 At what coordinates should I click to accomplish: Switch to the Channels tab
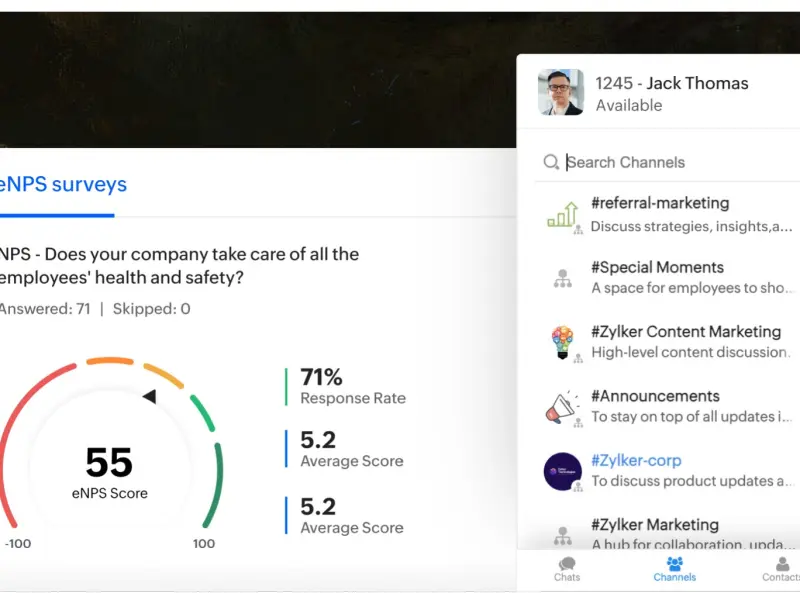pos(675,569)
